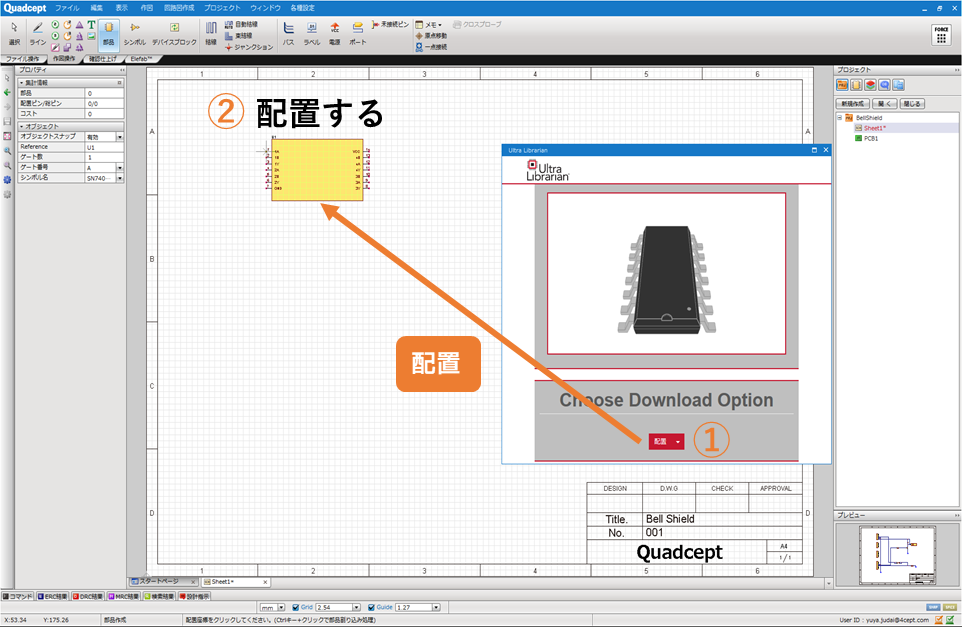Pick the デバイスブロック tool
The height and width of the screenshot is (627, 962).
[174, 34]
